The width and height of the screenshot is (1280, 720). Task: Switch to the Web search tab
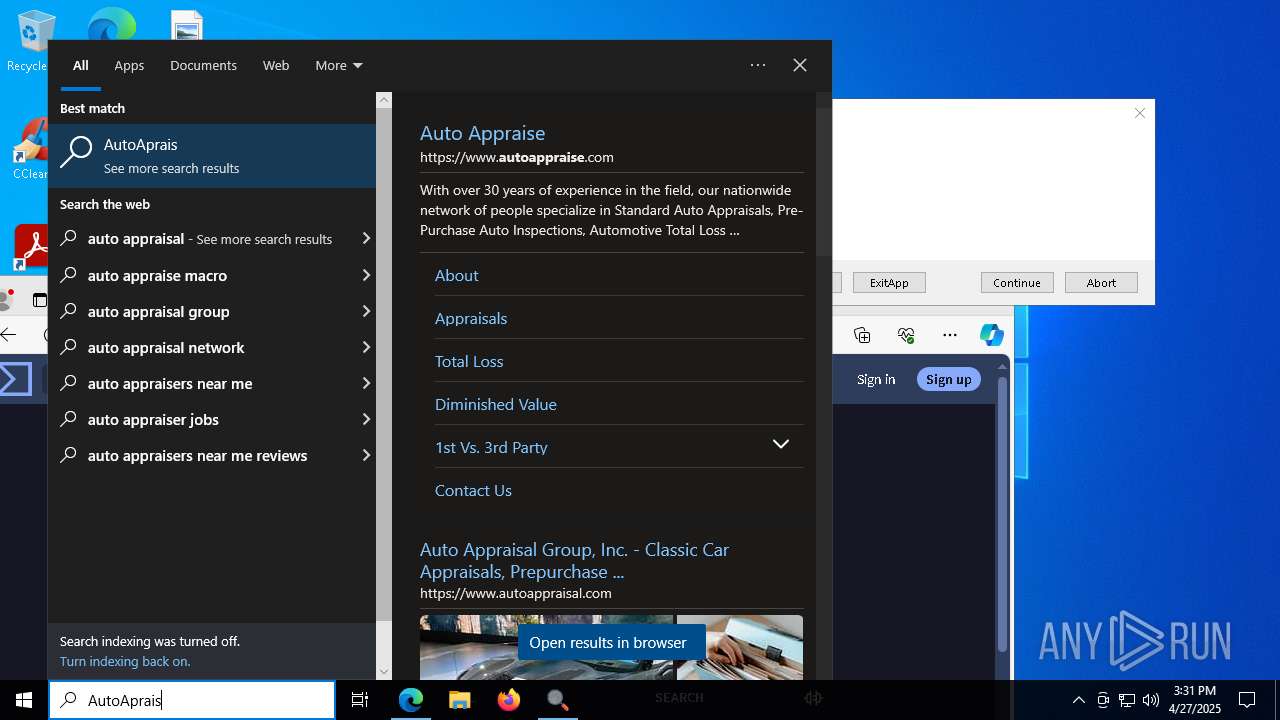click(276, 65)
